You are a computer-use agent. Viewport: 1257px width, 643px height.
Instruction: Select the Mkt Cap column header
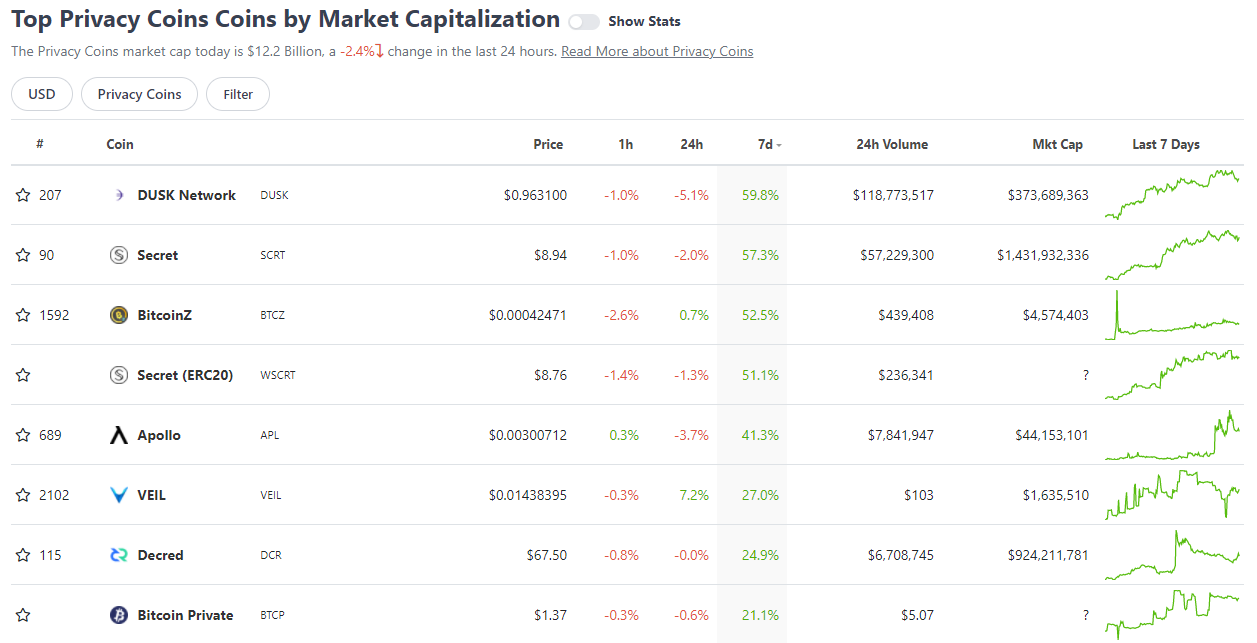point(1058,144)
